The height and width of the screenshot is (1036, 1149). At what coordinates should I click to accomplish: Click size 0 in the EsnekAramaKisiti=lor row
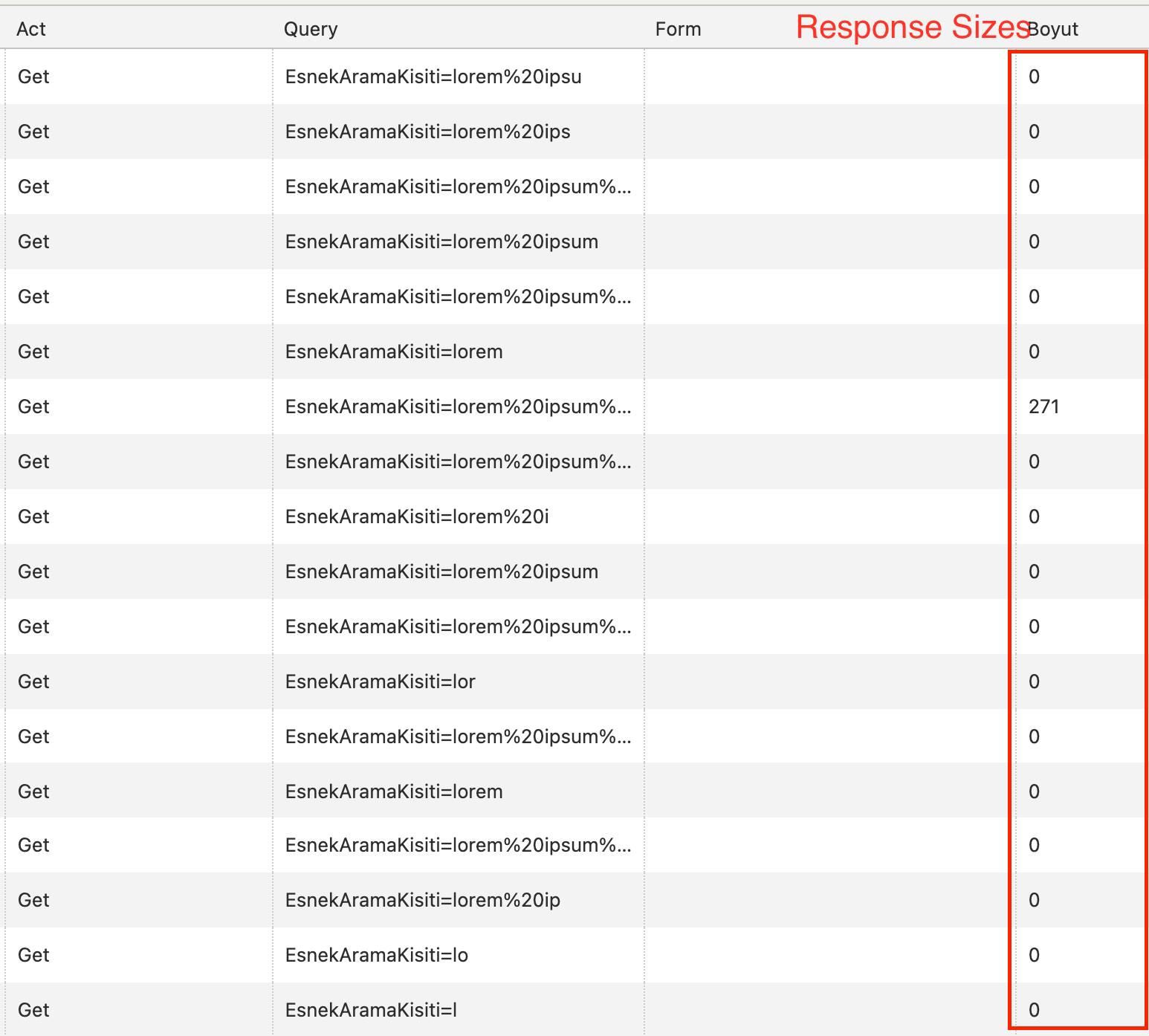[1034, 682]
